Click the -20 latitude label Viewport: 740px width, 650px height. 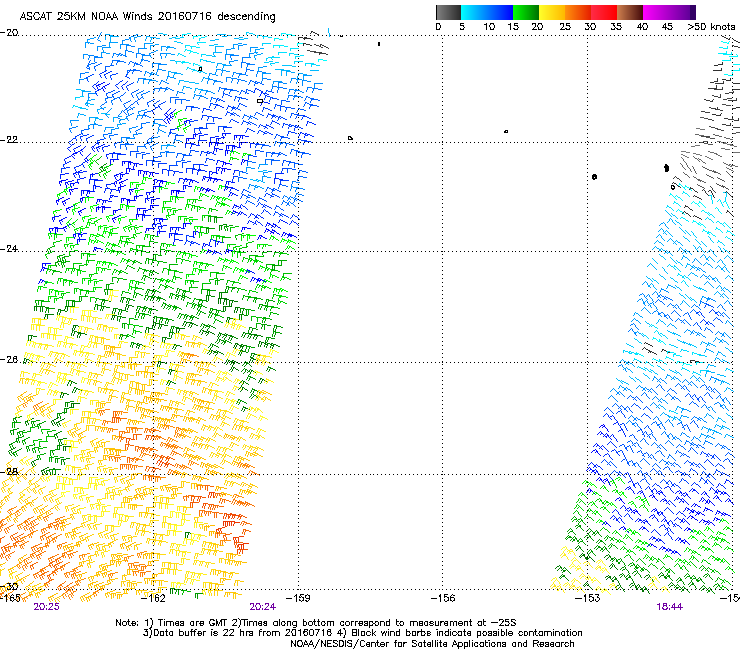[x=9, y=33]
